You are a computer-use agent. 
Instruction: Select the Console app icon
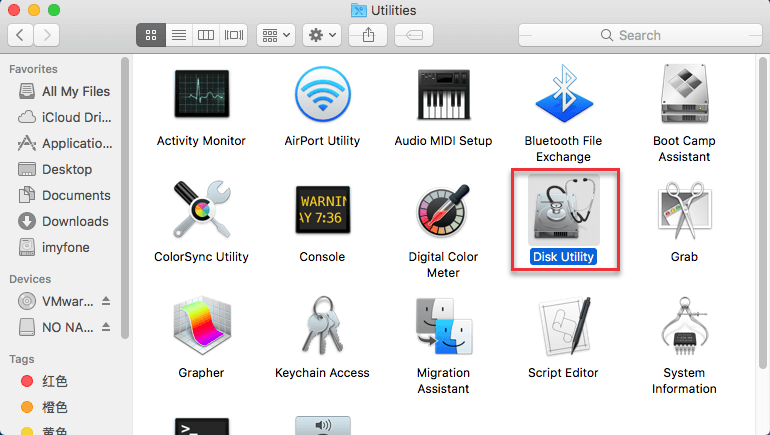(x=323, y=210)
